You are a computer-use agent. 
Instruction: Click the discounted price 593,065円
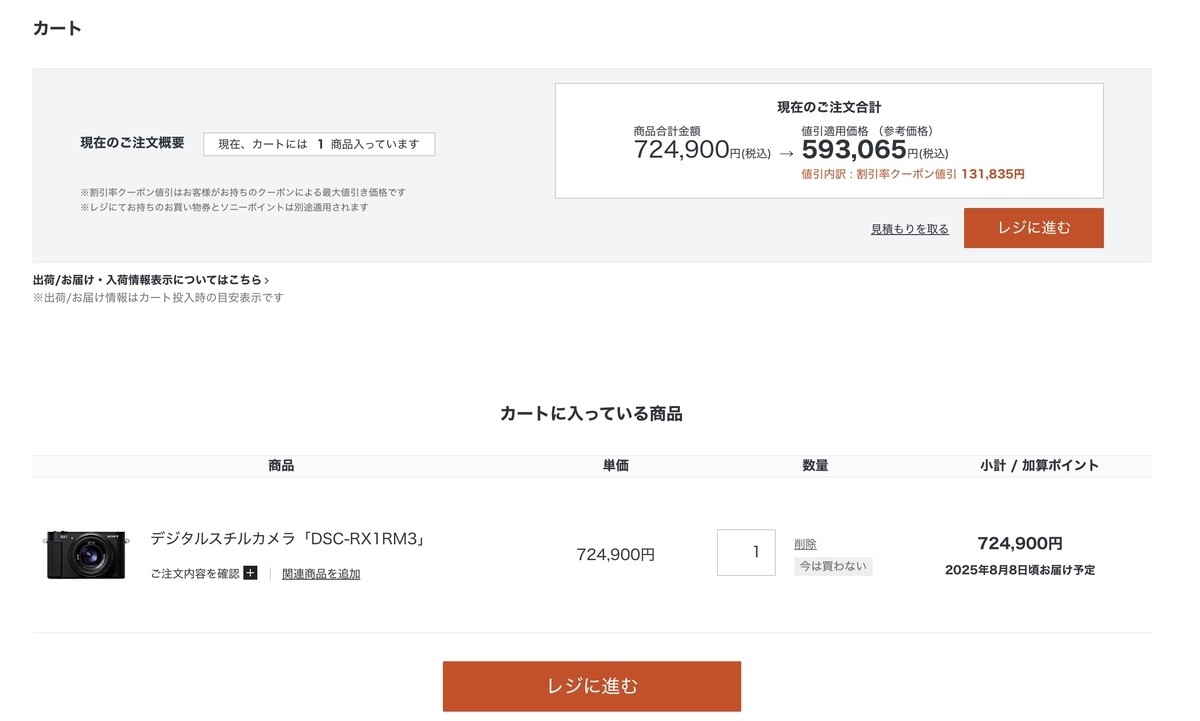(x=875, y=150)
